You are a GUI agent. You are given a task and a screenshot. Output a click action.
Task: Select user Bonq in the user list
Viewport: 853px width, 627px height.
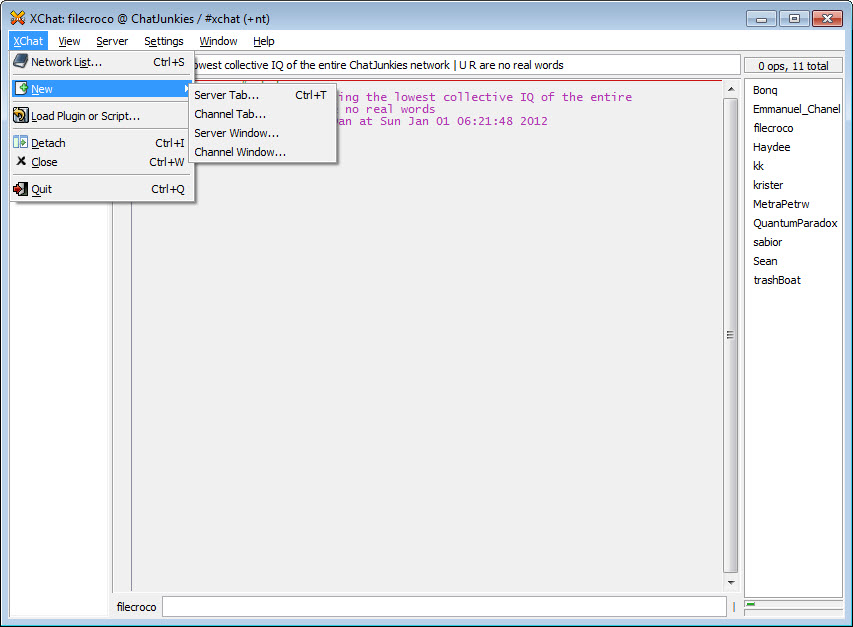tap(765, 90)
